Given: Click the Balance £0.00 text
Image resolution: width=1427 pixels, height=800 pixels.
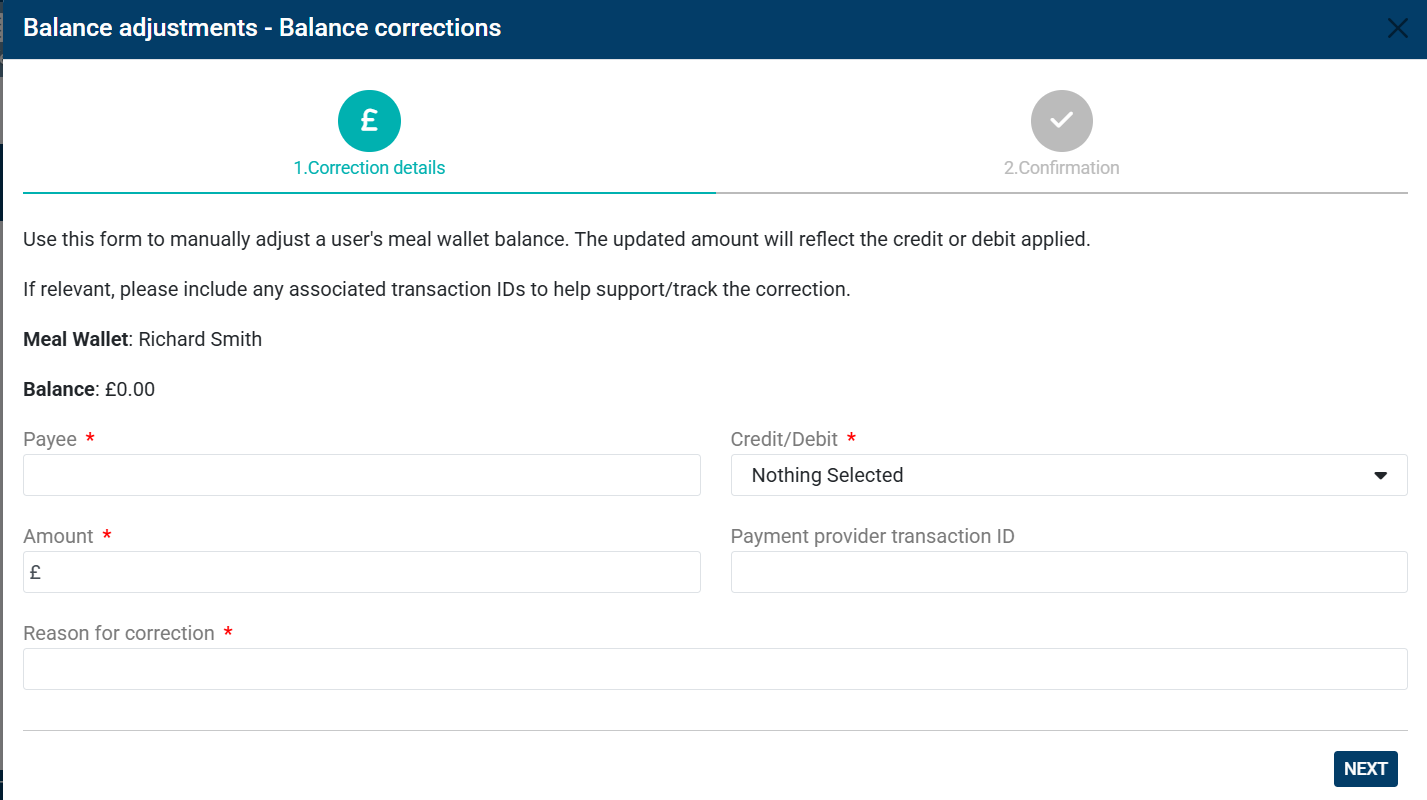Looking at the screenshot, I should 129,389.
